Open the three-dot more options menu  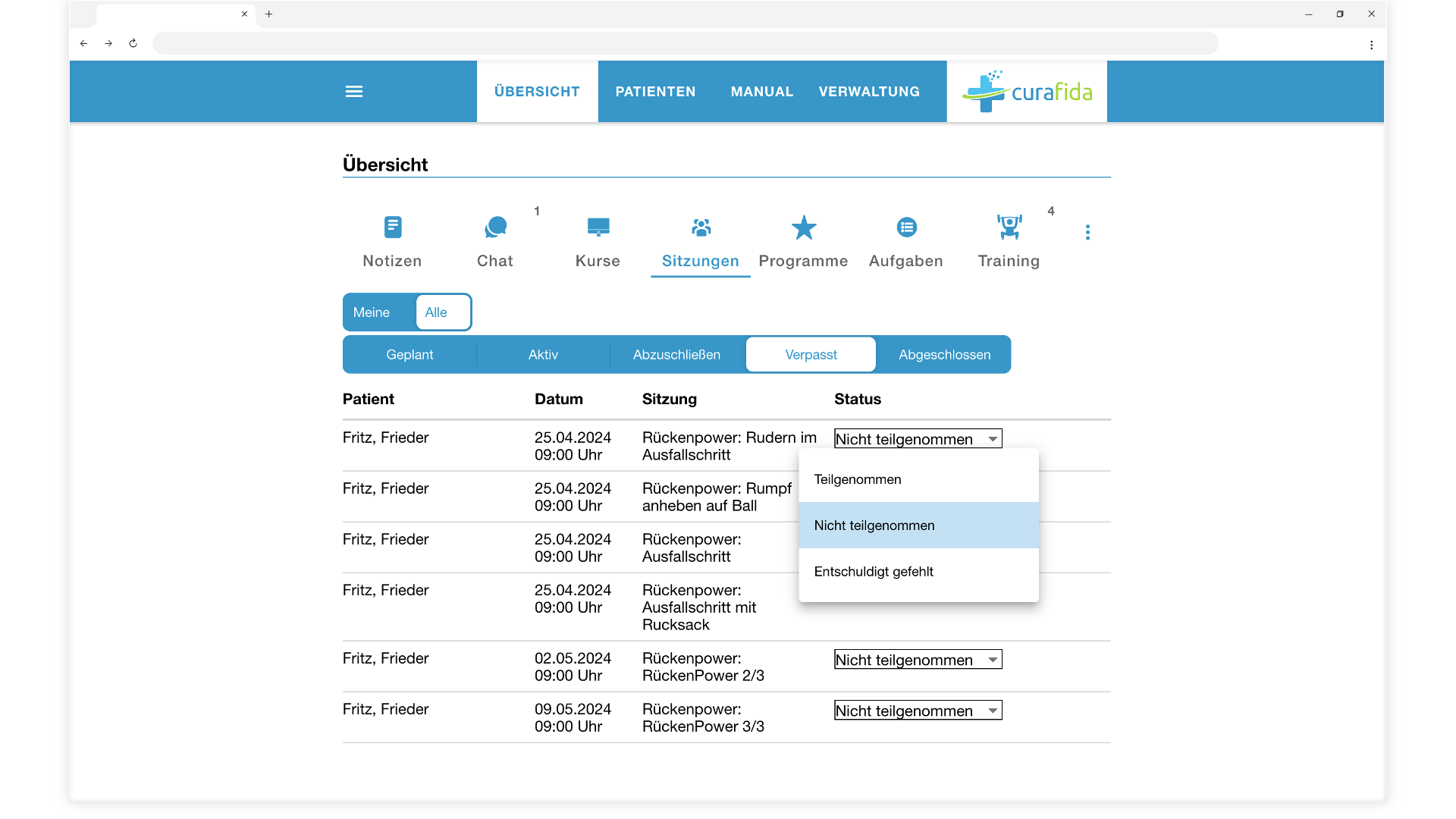point(1087,232)
